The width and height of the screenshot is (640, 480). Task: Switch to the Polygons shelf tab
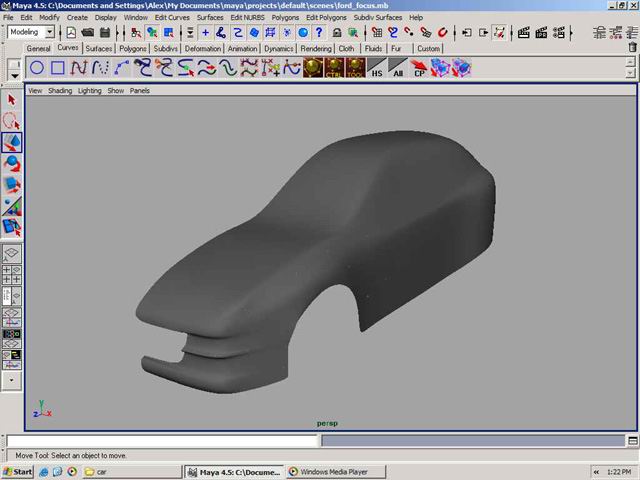[x=133, y=48]
